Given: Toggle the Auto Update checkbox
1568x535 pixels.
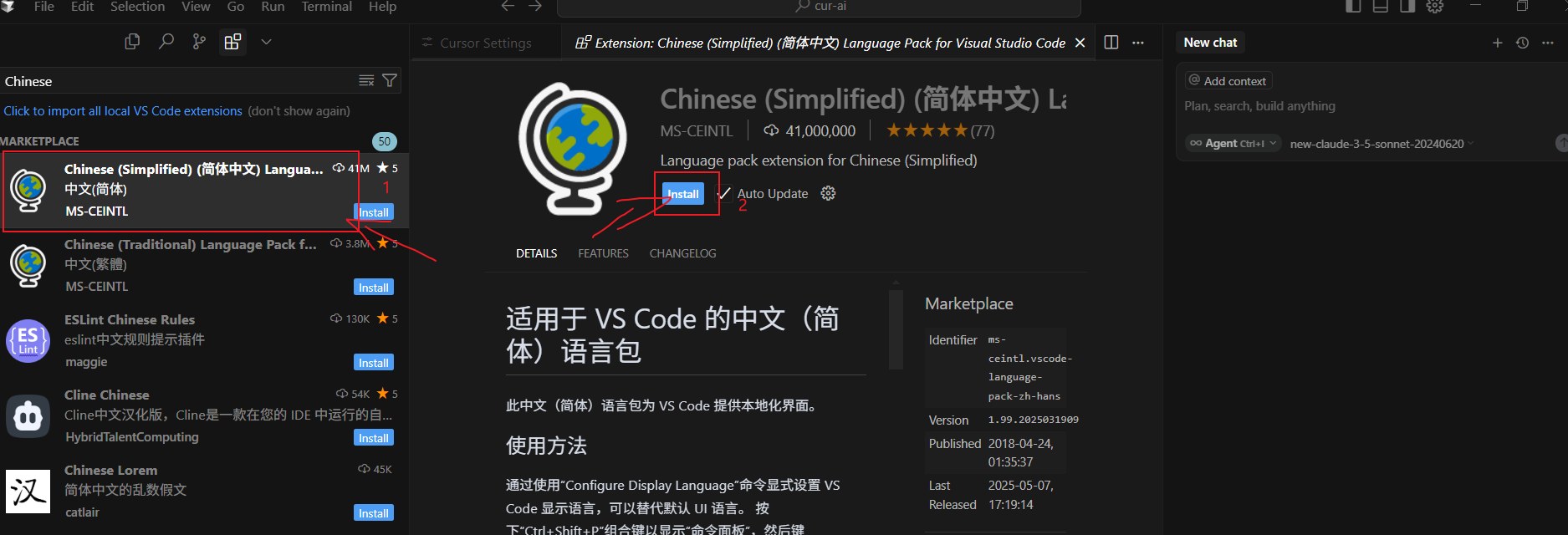Looking at the screenshot, I should (724, 194).
